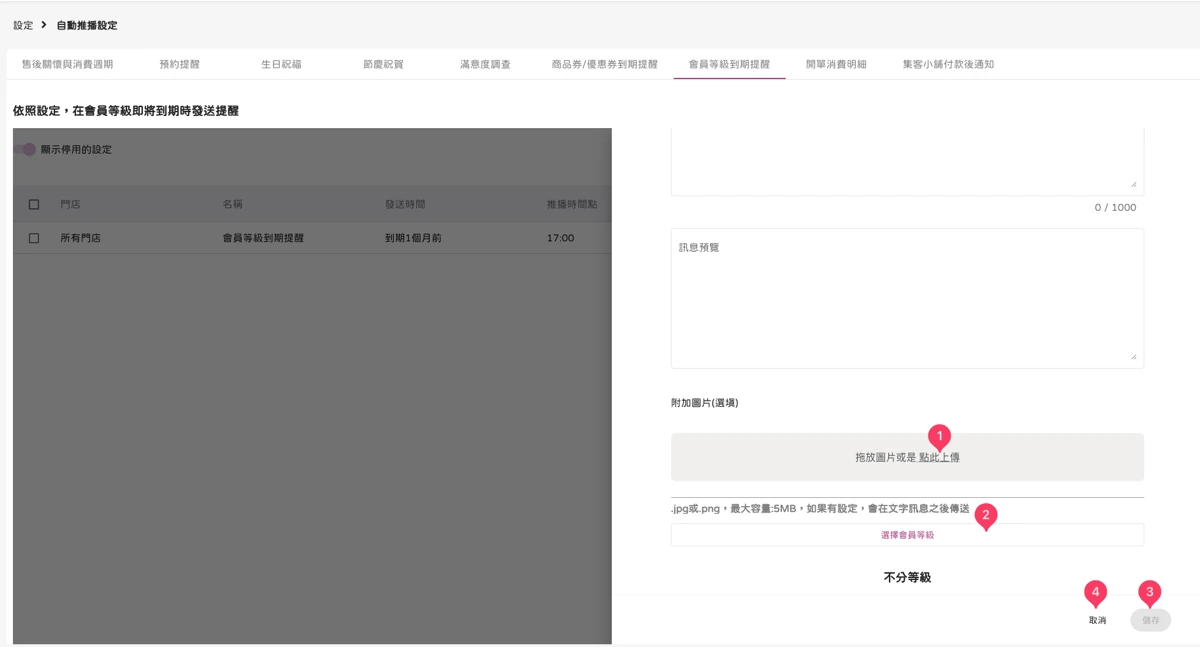Open the 集客小舖付款後通知 tab
The image size is (1200, 647).
(x=948, y=64)
